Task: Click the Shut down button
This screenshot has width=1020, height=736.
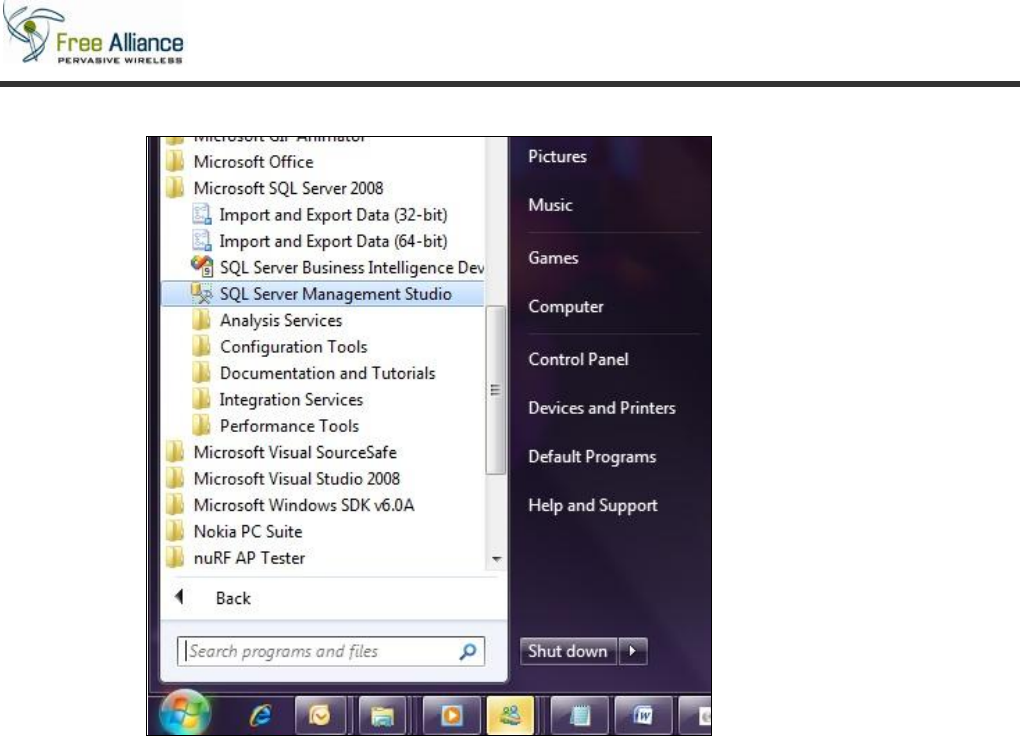Action: pyautogui.click(x=568, y=651)
